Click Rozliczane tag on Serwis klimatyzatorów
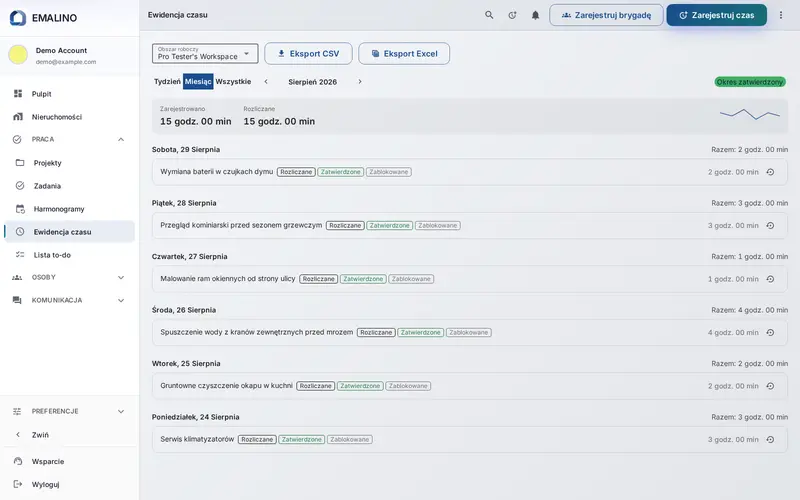 [257, 439]
